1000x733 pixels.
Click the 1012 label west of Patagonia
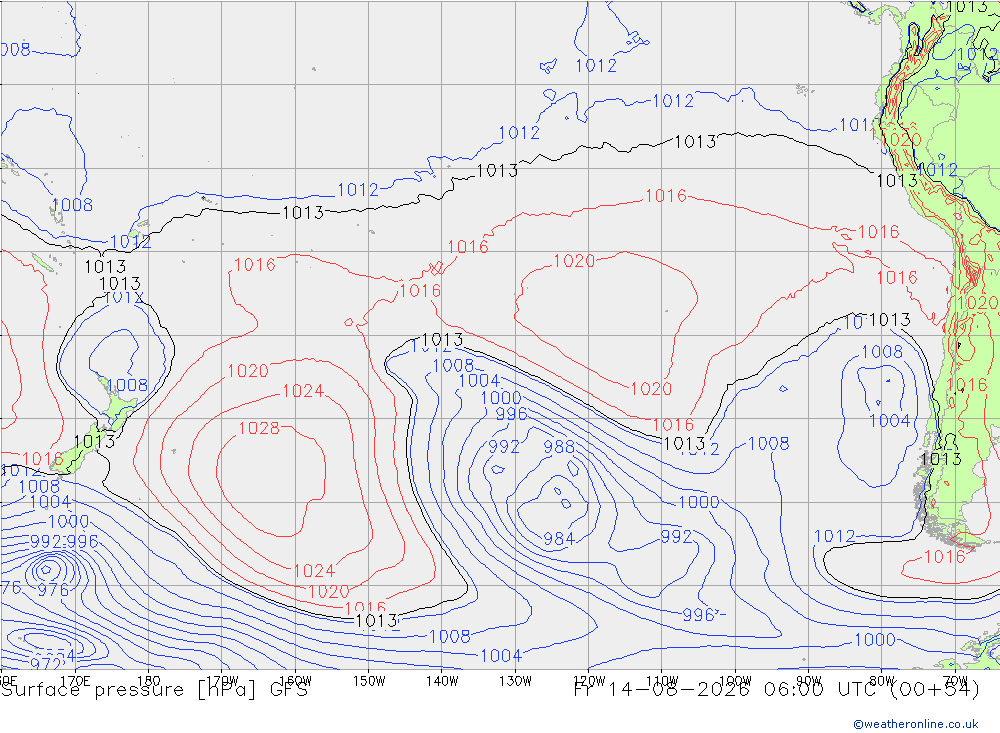click(834, 537)
